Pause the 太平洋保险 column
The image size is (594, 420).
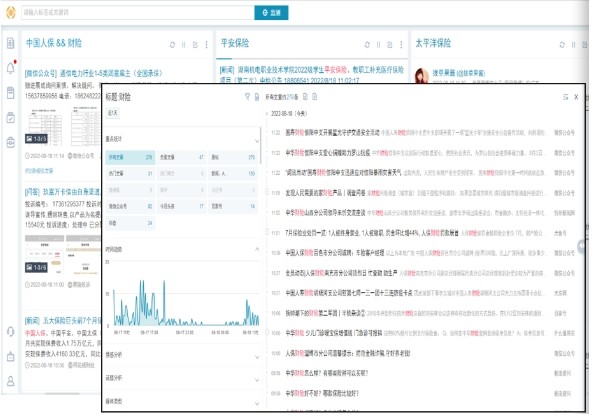tap(574, 45)
